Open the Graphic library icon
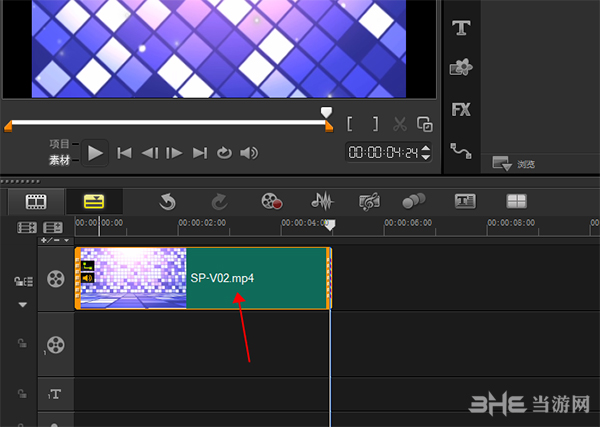This screenshot has width=600, height=427. (461, 67)
